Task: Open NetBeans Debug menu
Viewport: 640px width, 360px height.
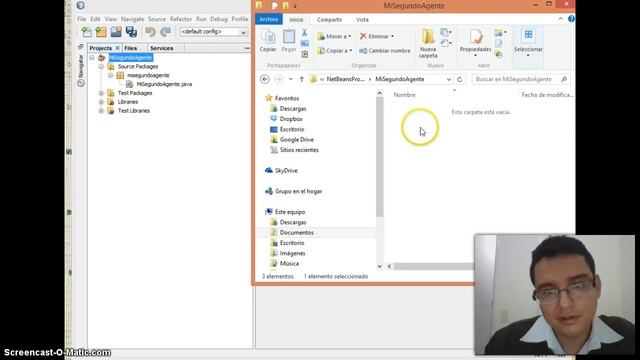Action: coord(219,19)
